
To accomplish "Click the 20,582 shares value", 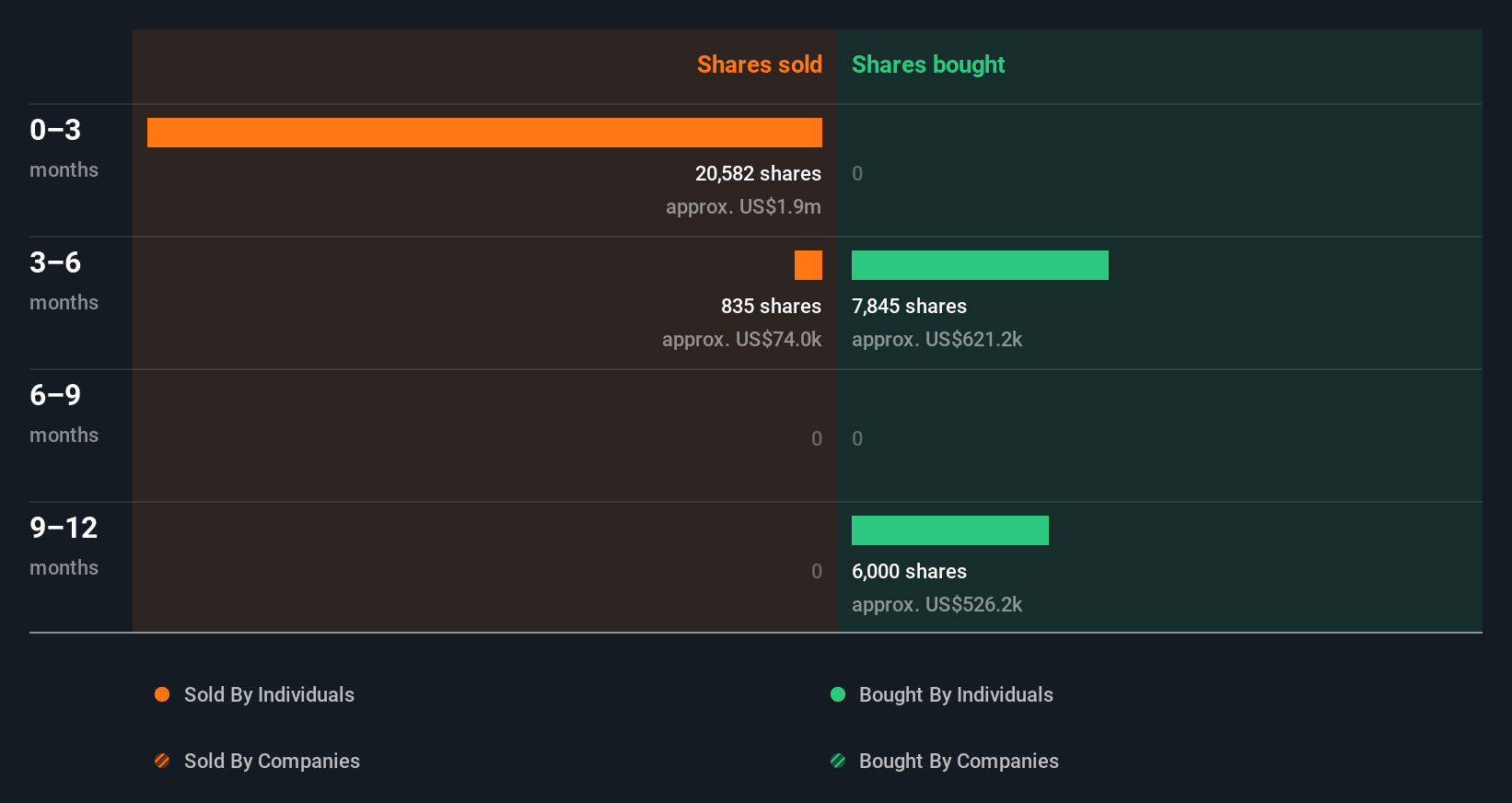I will 758,173.
